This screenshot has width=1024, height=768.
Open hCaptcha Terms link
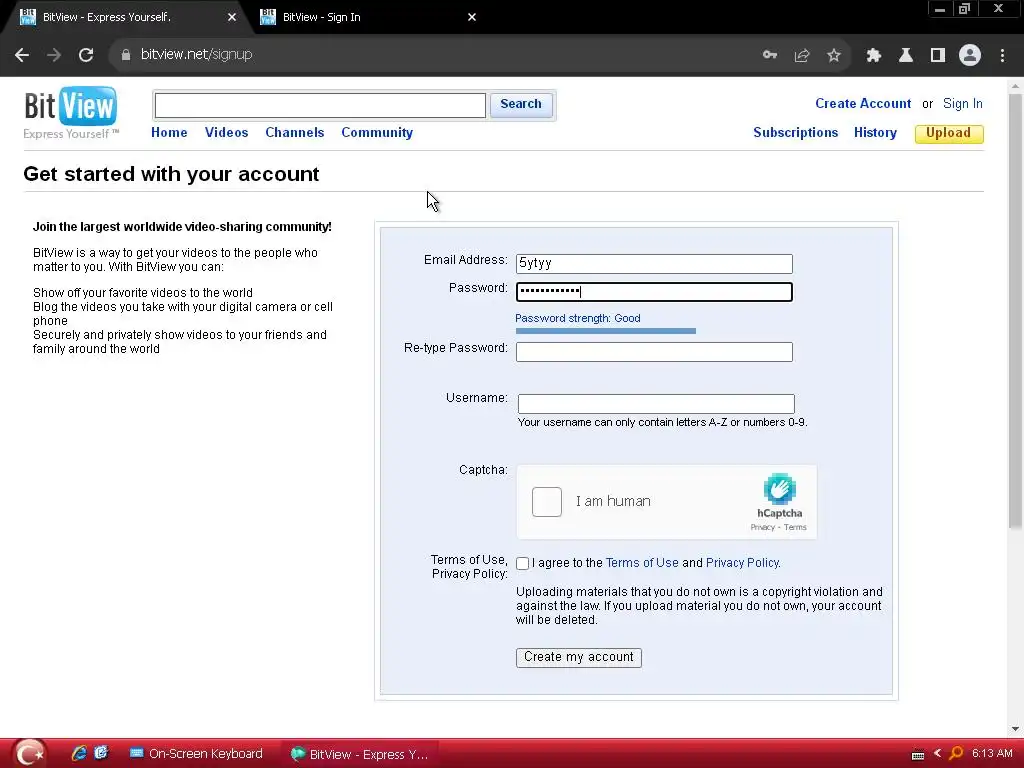[795, 528]
